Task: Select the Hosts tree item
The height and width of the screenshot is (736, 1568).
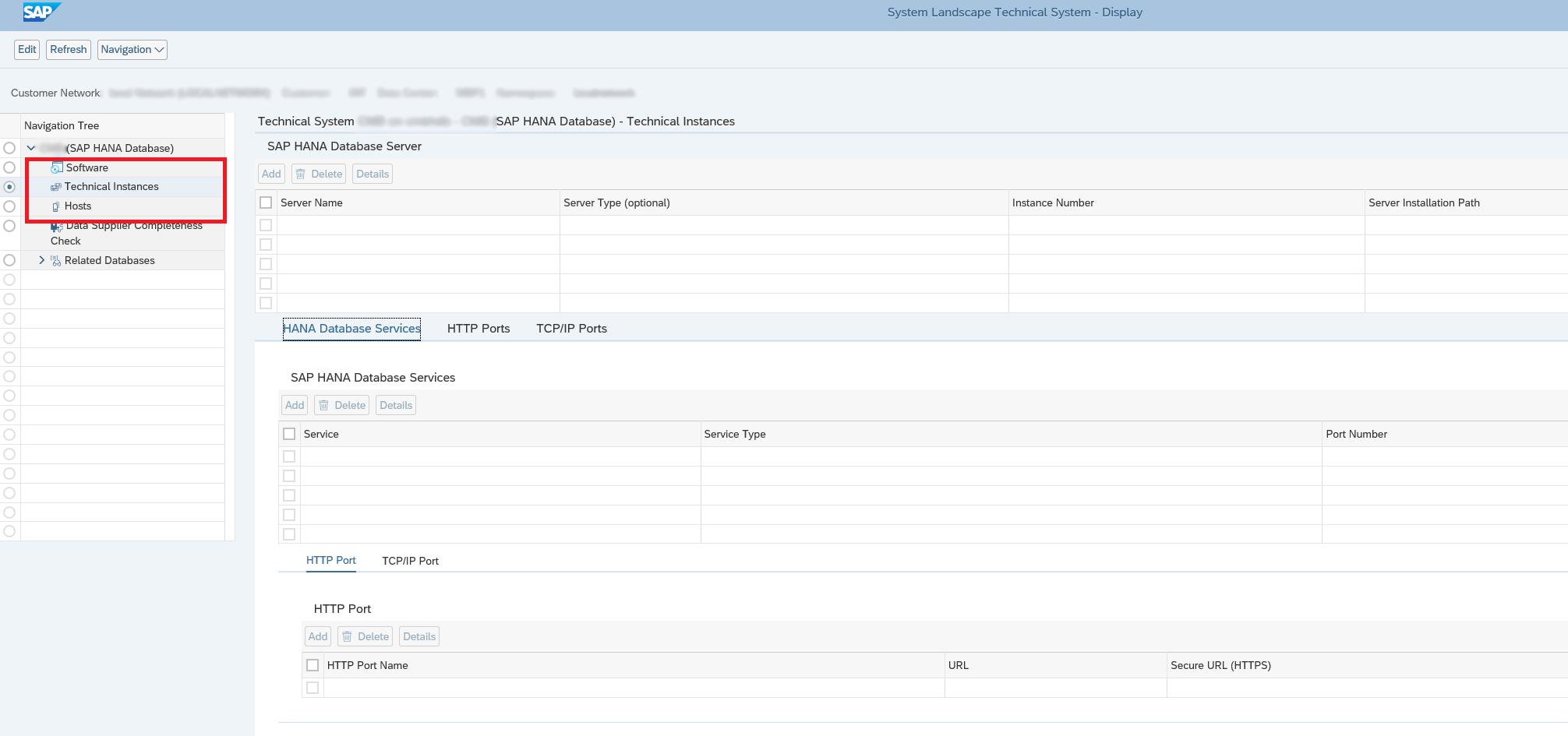Action: 78,206
